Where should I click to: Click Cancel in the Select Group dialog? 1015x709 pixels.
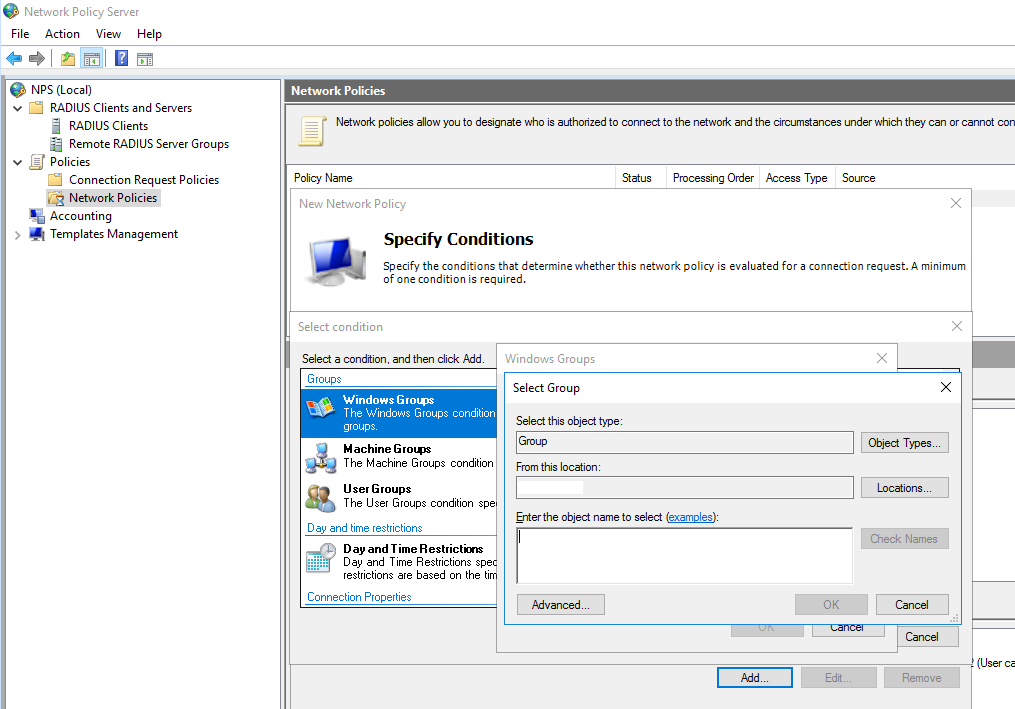click(x=912, y=605)
